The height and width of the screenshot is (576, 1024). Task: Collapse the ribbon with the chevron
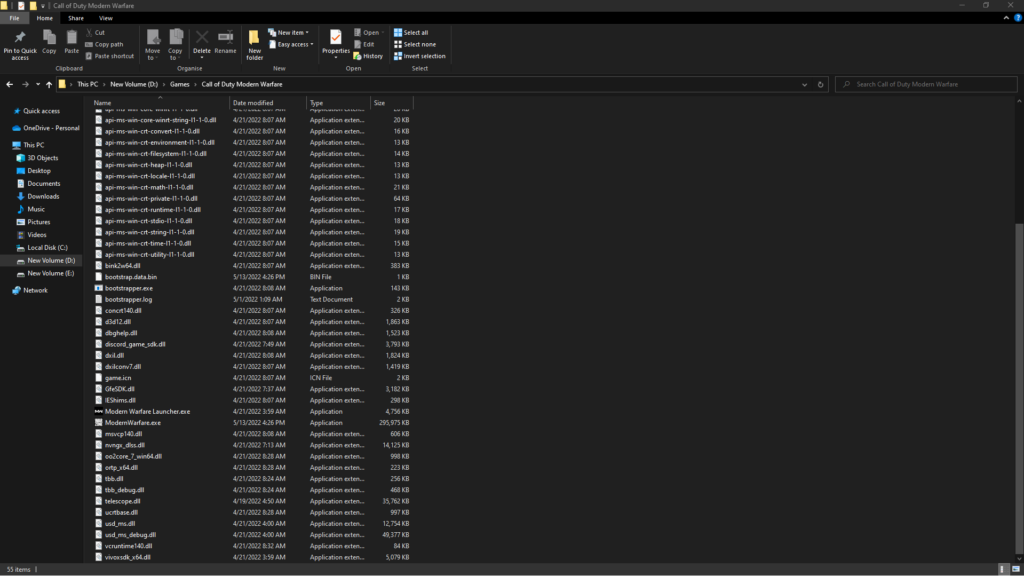[1006, 18]
